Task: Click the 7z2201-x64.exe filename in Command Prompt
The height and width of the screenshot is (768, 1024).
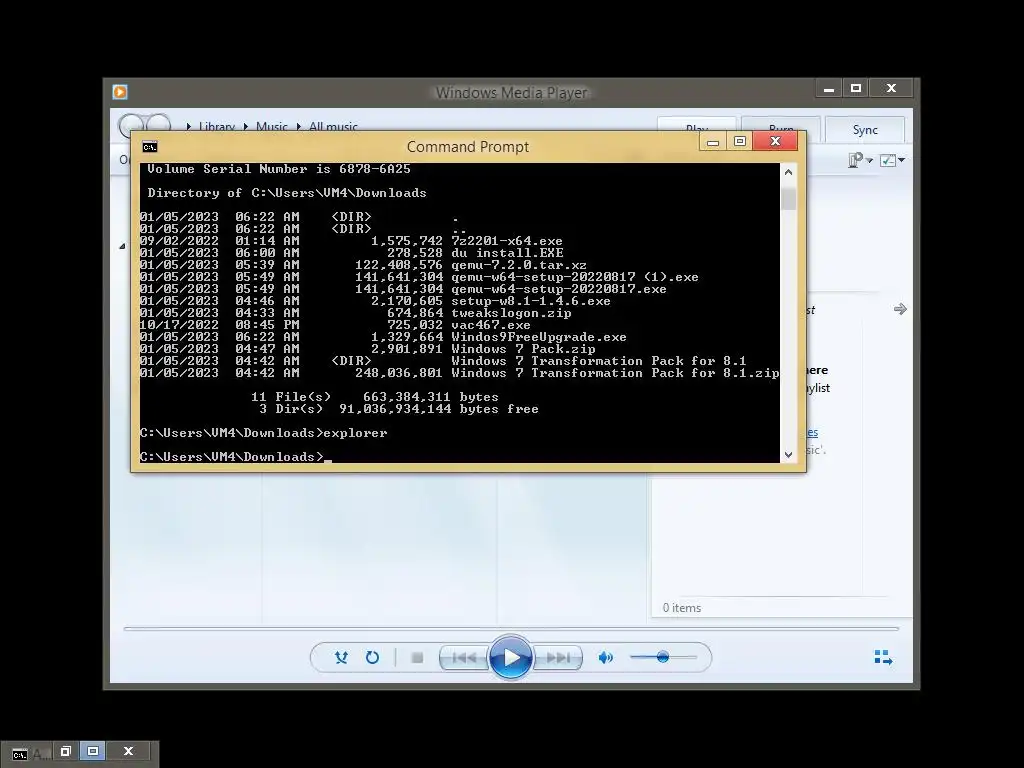Action: (x=507, y=241)
